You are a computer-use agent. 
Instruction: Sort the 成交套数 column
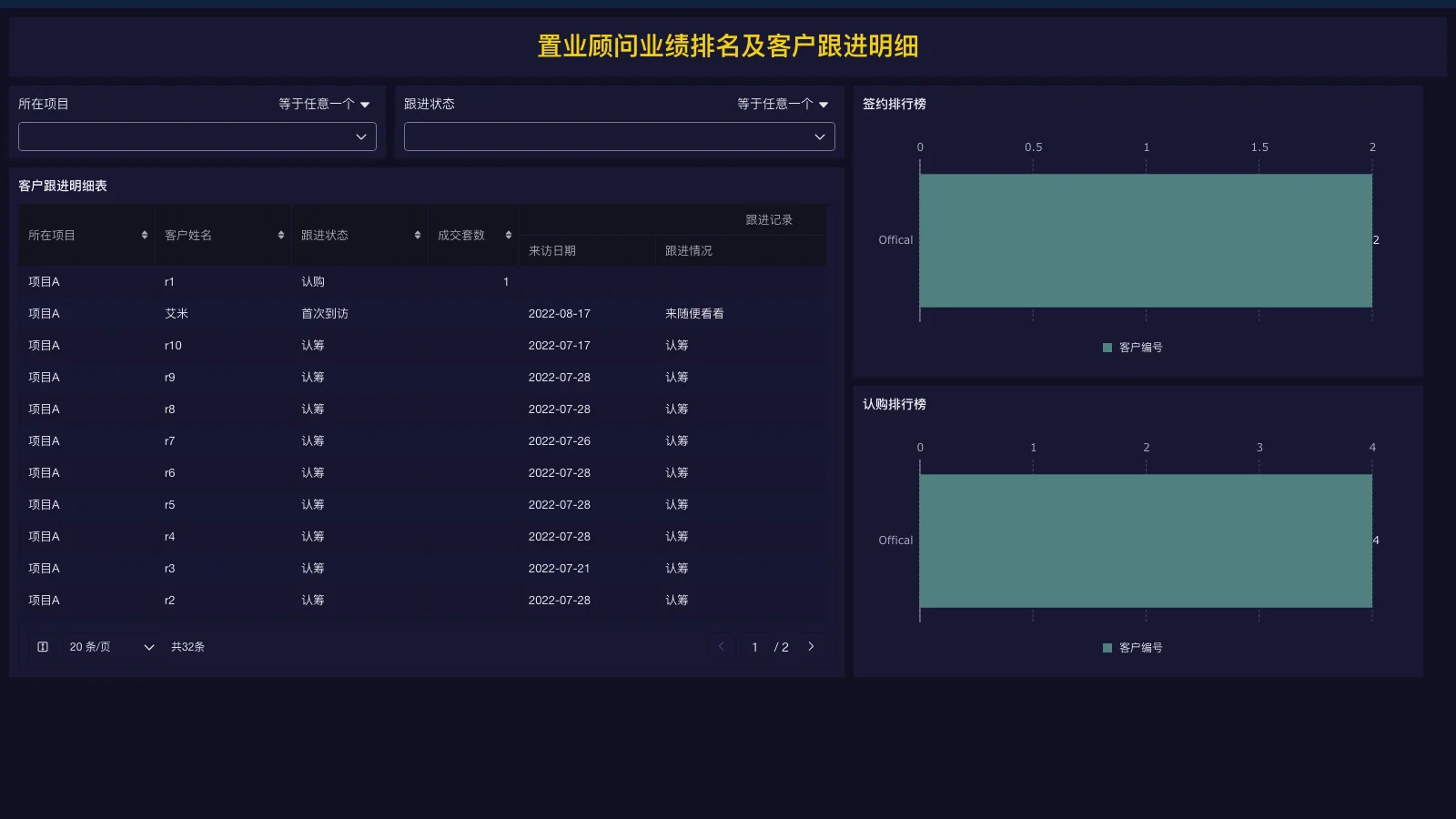[509, 234]
